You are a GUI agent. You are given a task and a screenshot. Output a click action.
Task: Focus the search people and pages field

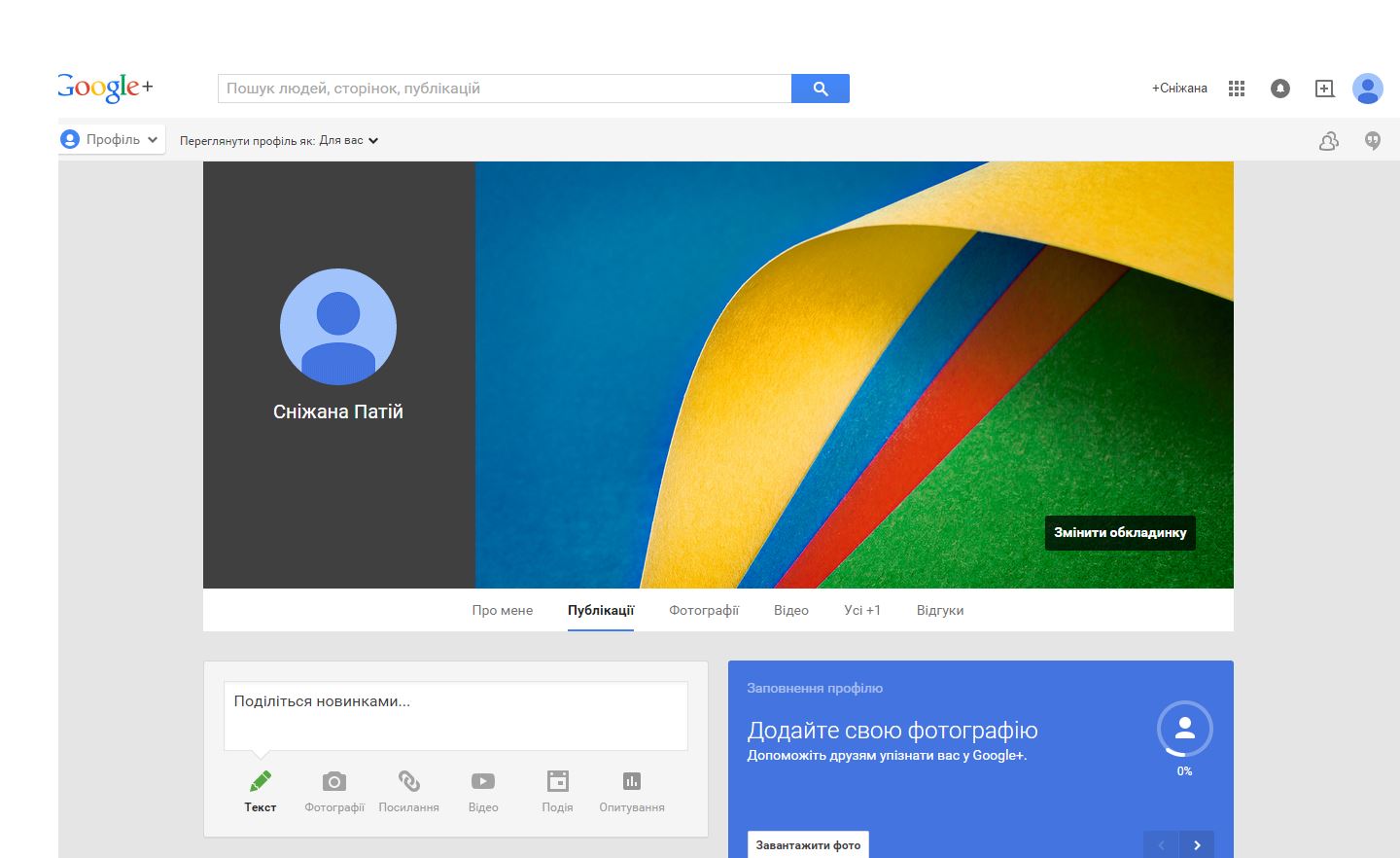point(505,89)
